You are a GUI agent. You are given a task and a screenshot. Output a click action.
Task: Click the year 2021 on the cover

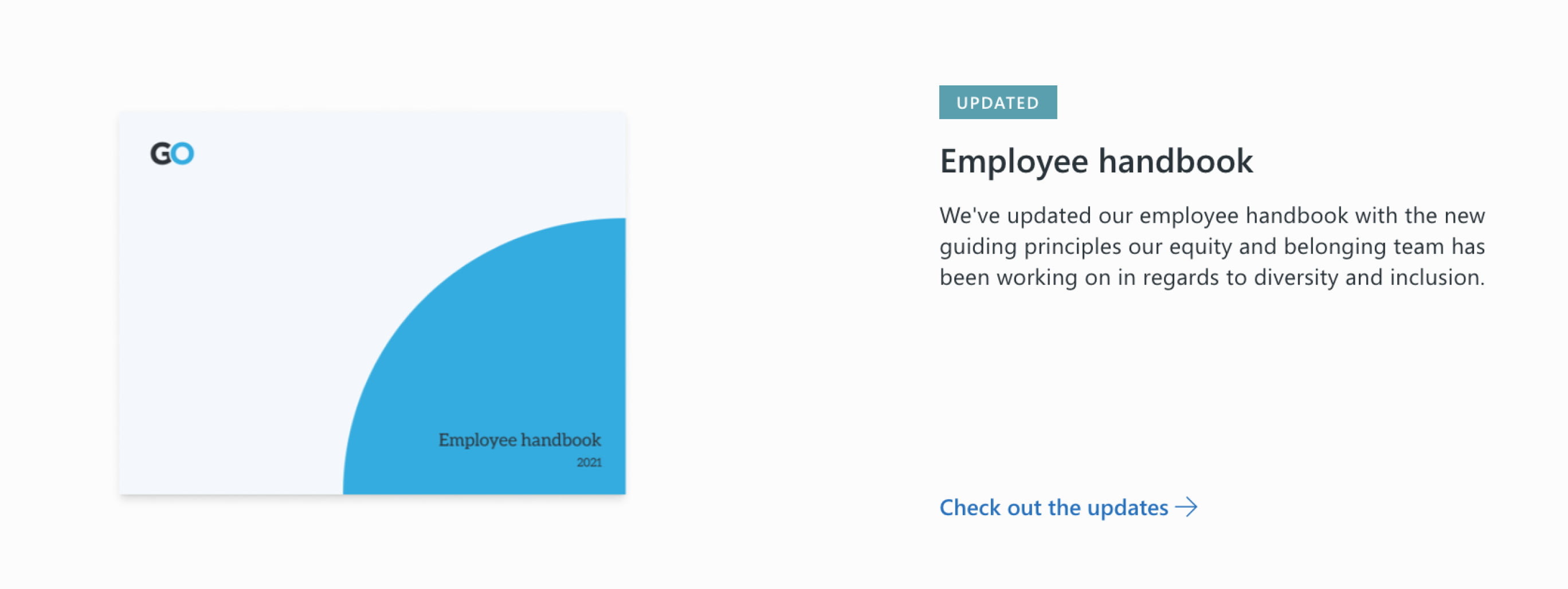[x=589, y=462]
